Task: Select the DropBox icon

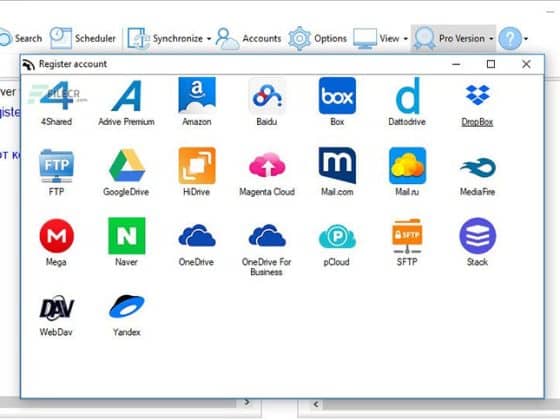Action: click(478, 95)
